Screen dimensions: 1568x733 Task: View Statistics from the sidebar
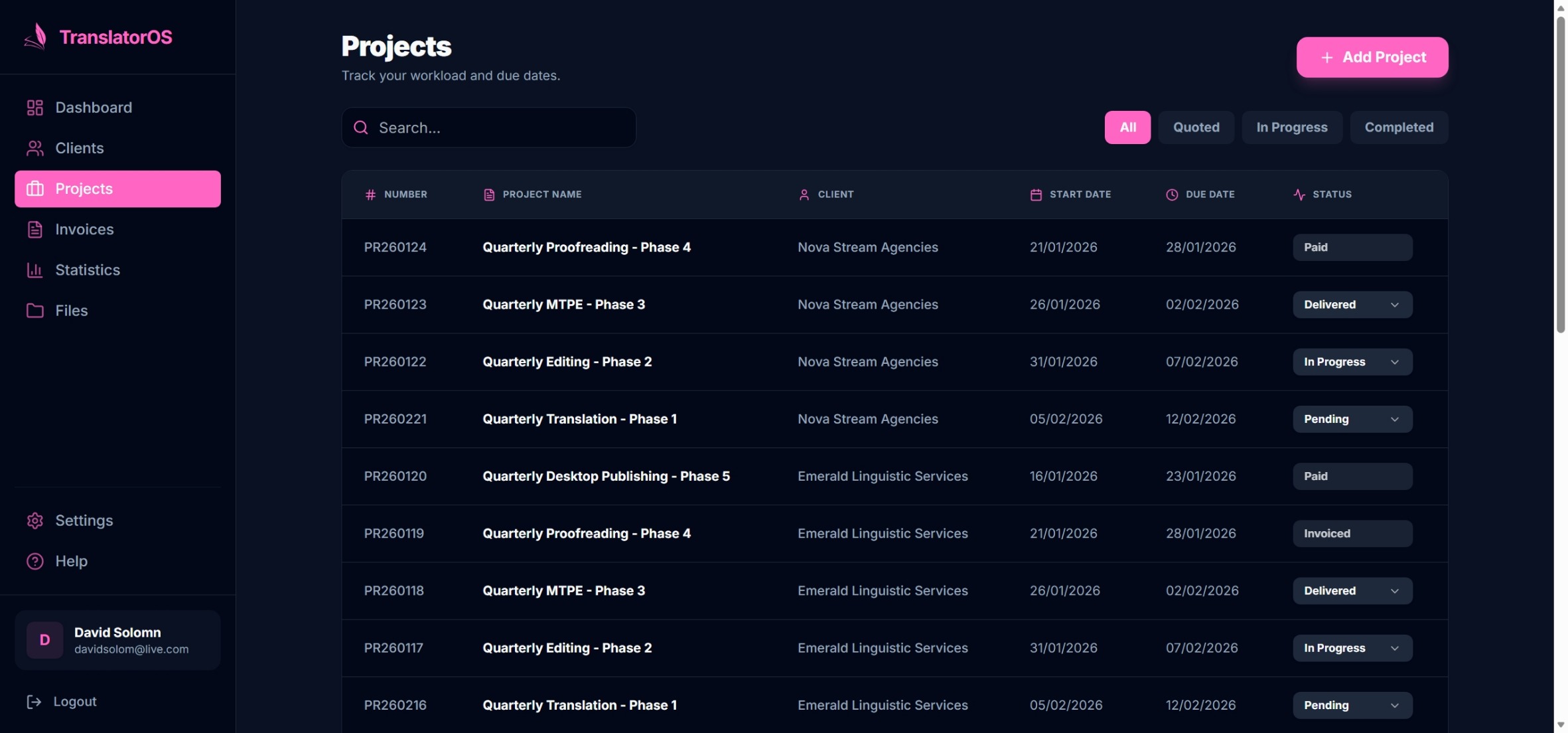90,270
